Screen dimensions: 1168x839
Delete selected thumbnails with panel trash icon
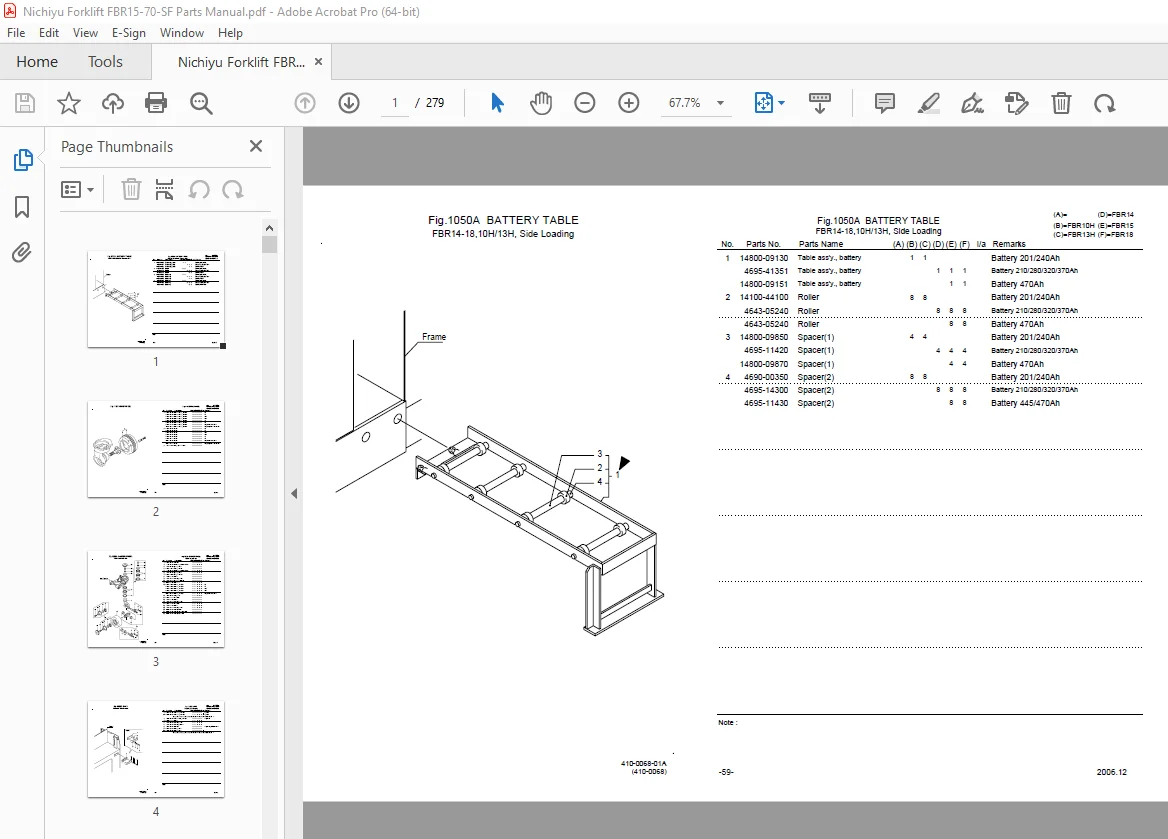131,189
